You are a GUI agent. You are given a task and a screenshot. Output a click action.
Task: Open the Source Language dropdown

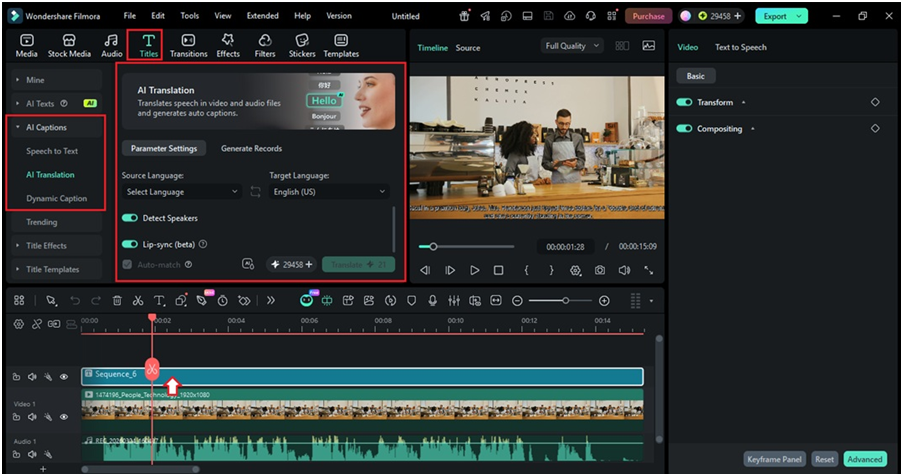[x=182, y=192]
